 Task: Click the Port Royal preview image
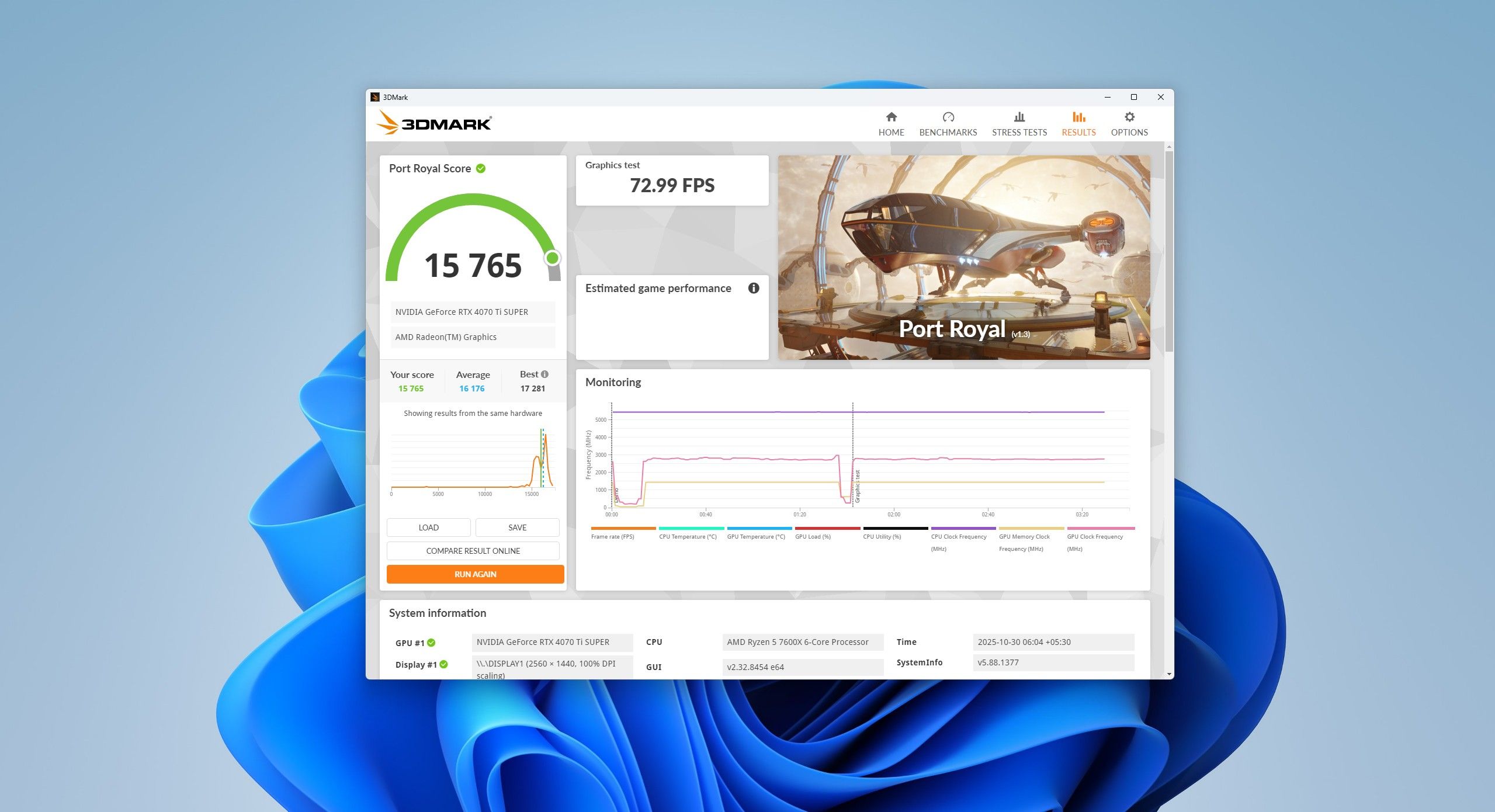click(x=964, y=257)
